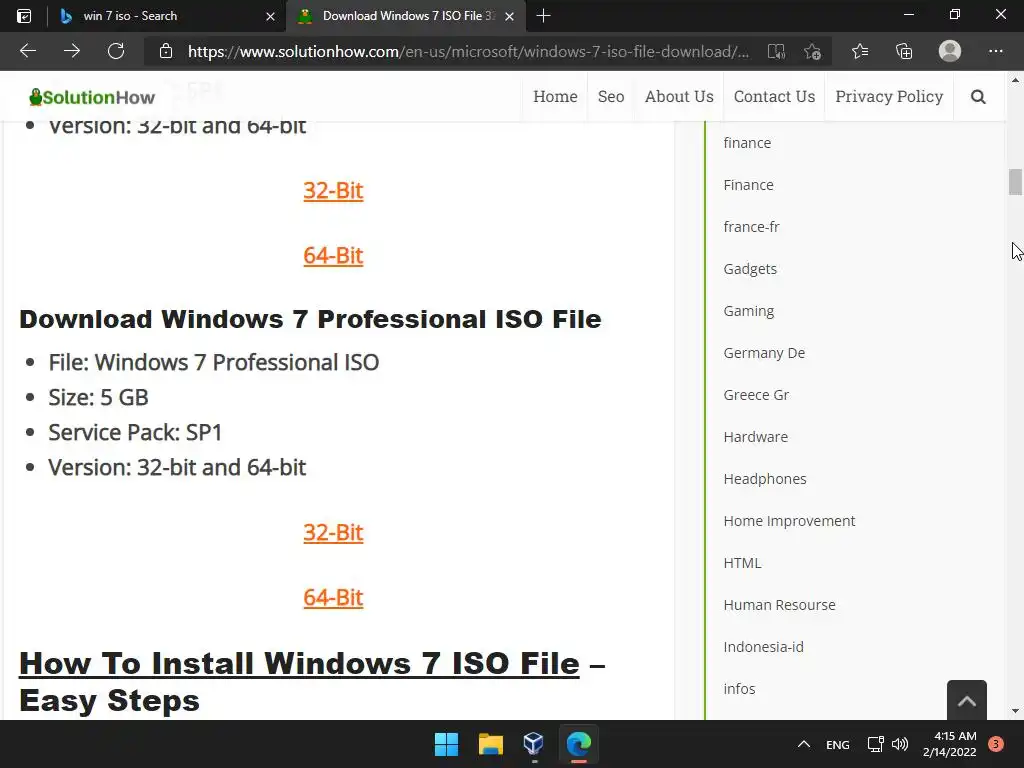Add page to favorites star-plus icon
This screenshot has width=1024, height=768.
[x=812, y=52]
